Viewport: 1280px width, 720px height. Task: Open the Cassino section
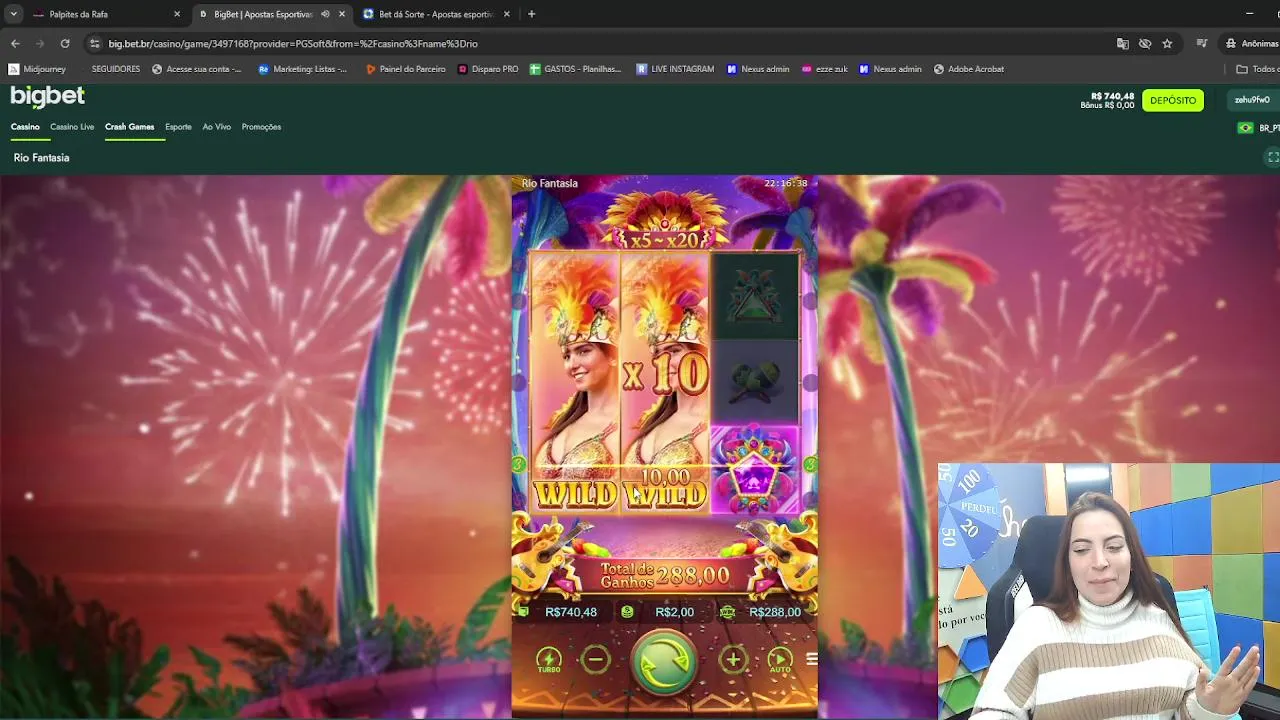(x=25, y=127)
